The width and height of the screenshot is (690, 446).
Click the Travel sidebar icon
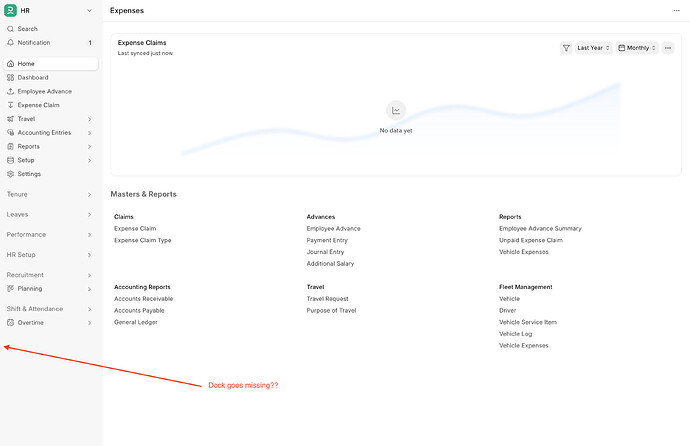tap(11, 119)
